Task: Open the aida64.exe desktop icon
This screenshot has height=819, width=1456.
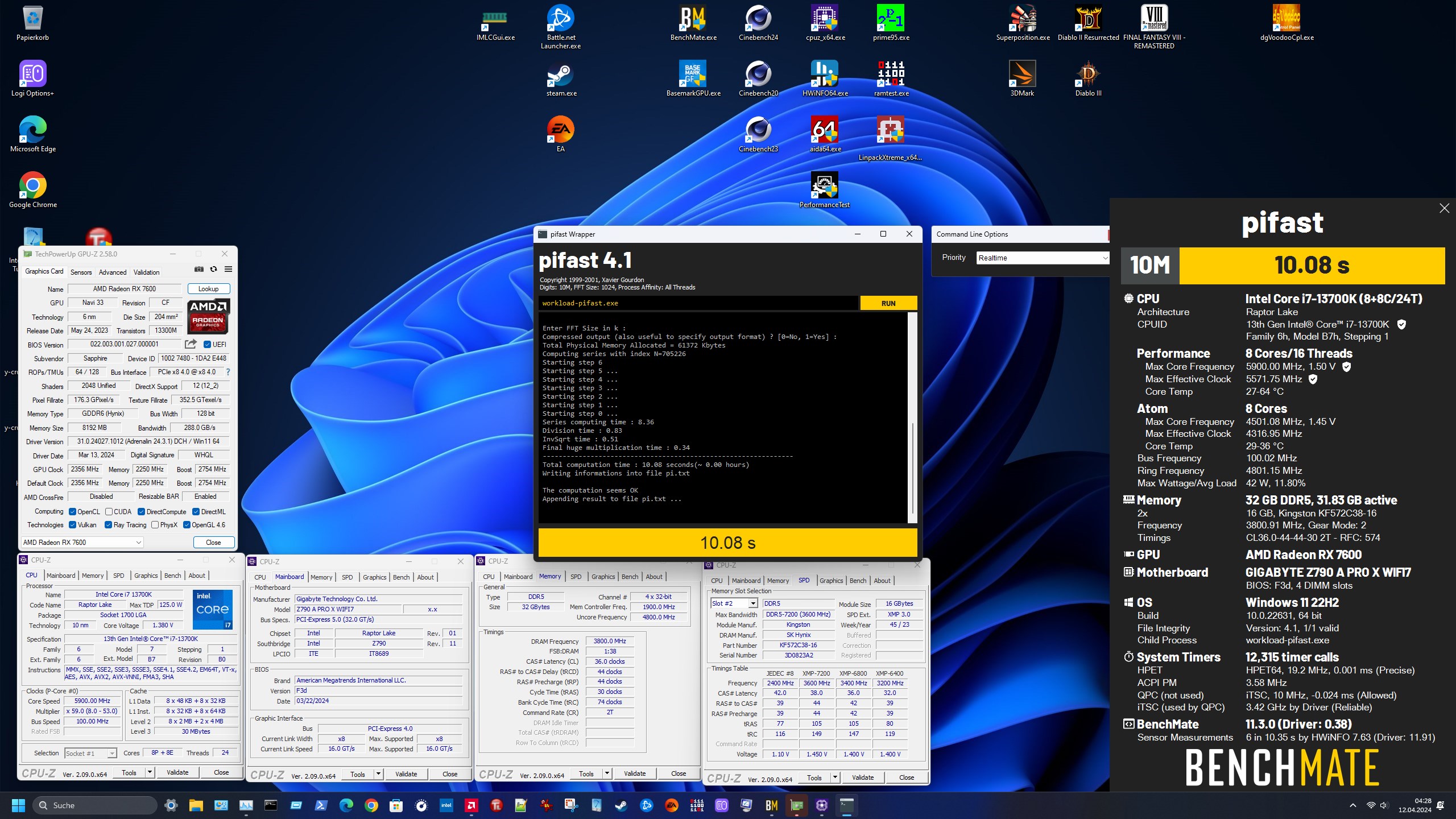Action: point(825,134)
